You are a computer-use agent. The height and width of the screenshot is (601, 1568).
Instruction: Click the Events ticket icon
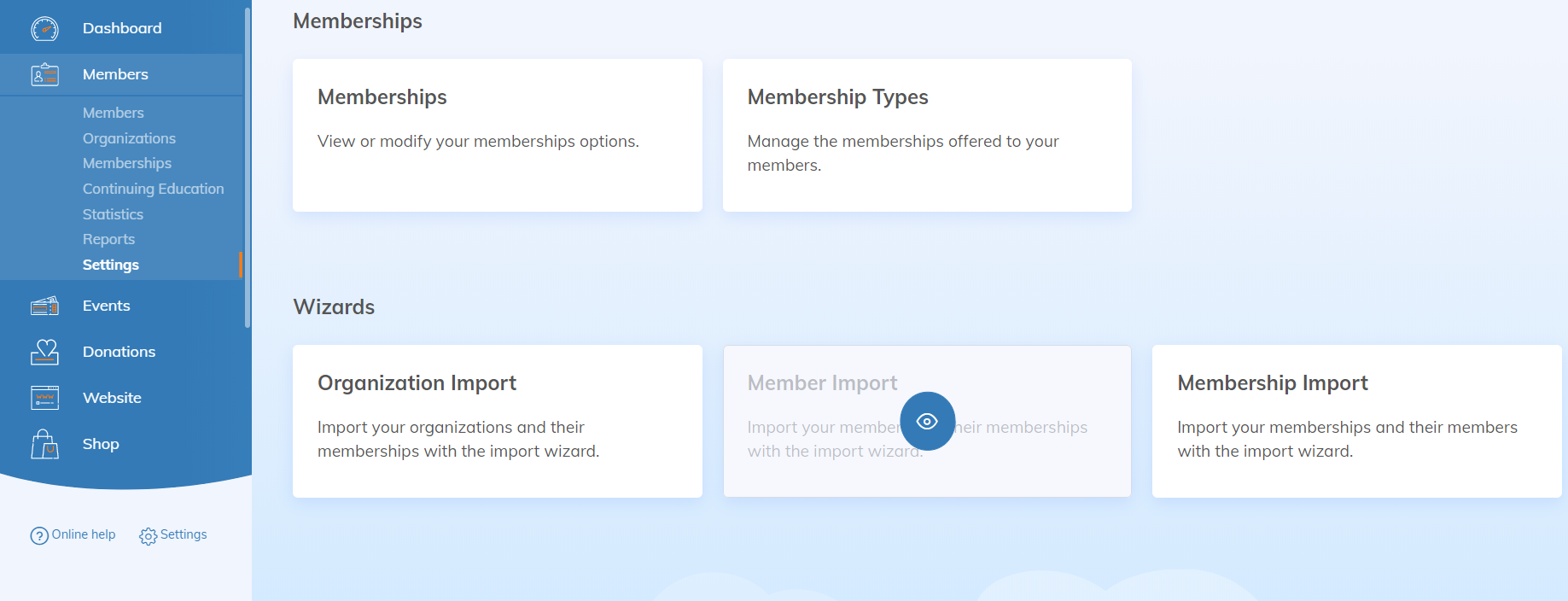point(44,306)
